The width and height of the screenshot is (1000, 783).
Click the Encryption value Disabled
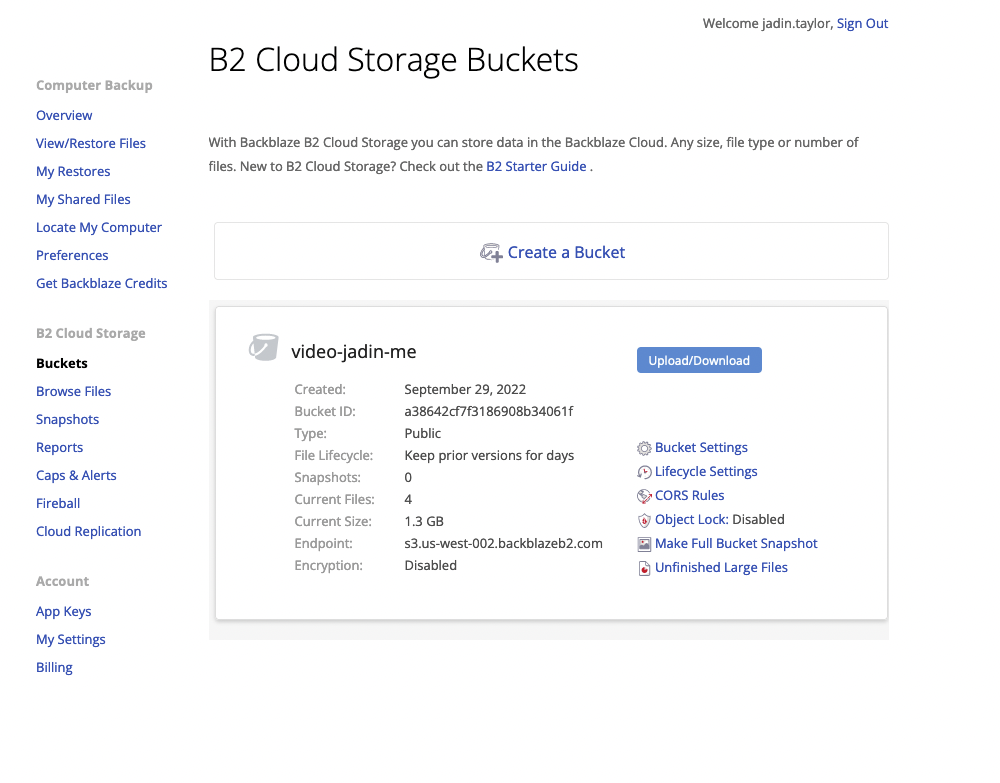coord(430,566)
